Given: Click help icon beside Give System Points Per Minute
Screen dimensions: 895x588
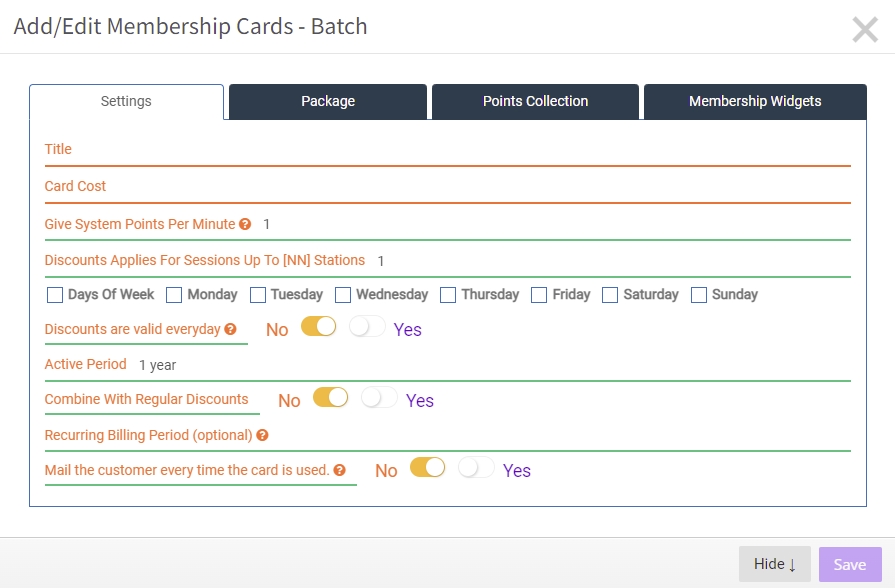Looking at the screenshot, I should click(x=245, y=224).
